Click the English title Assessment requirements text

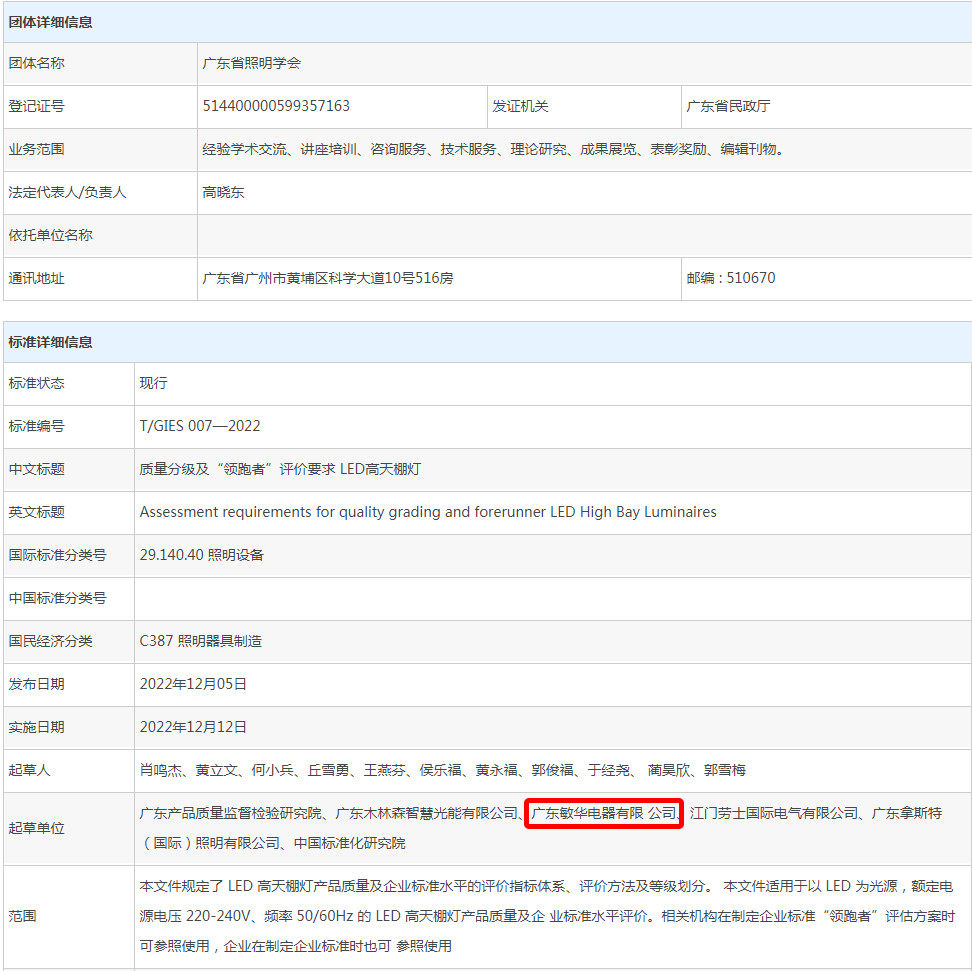tap(427, 512)
